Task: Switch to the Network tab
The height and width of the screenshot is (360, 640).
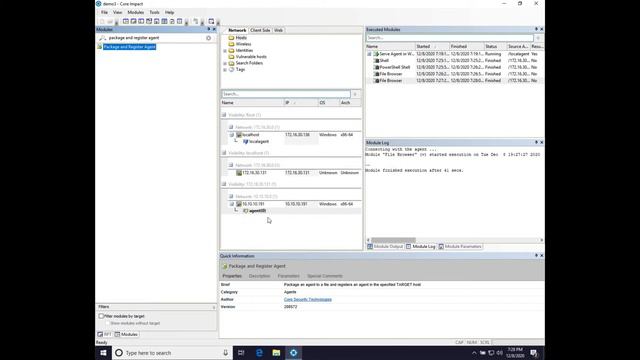Action: coord(237,30)
